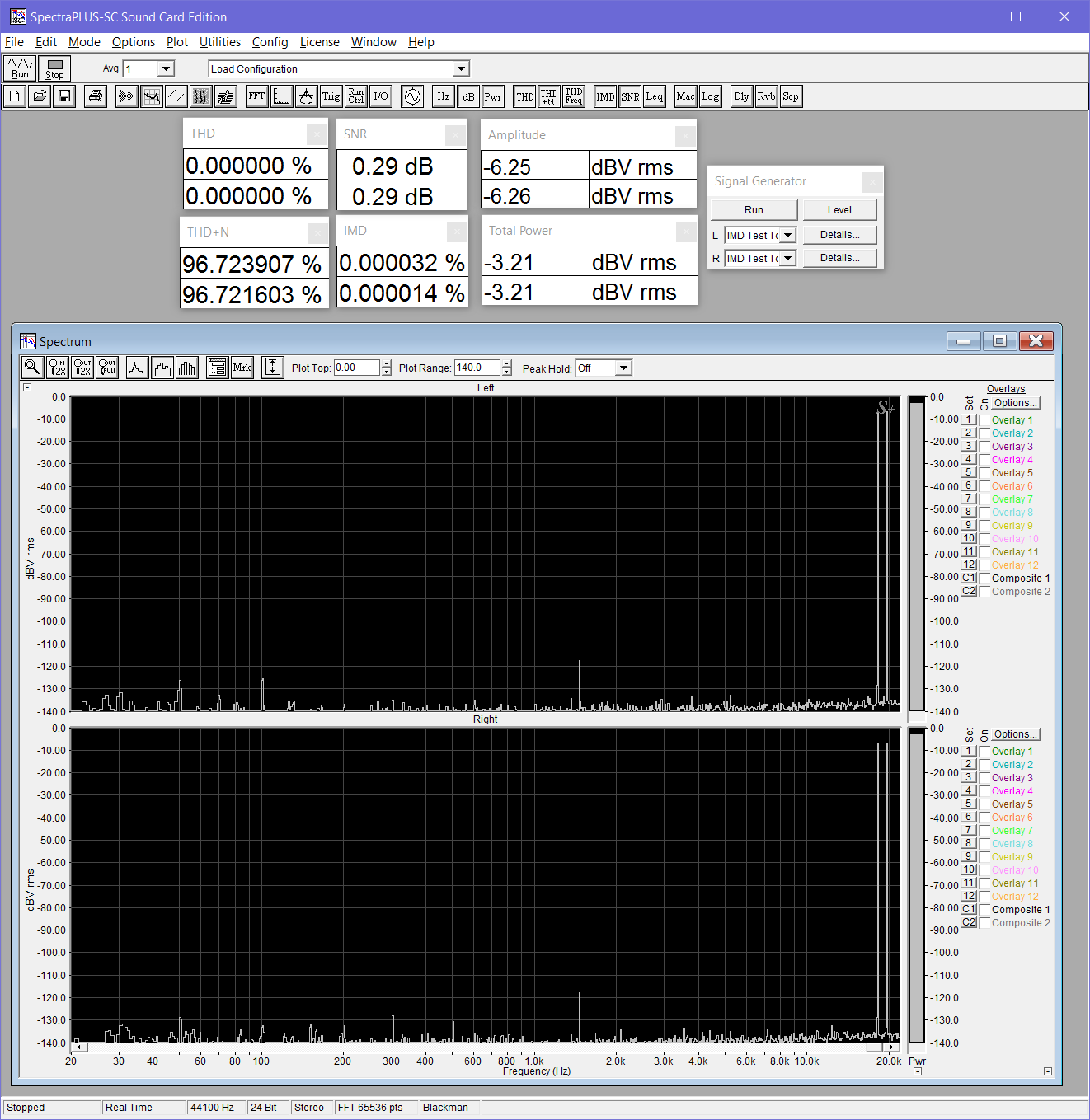Open the FFT settings toolbar button
1090x1120 pixels.
click(256, 96)
